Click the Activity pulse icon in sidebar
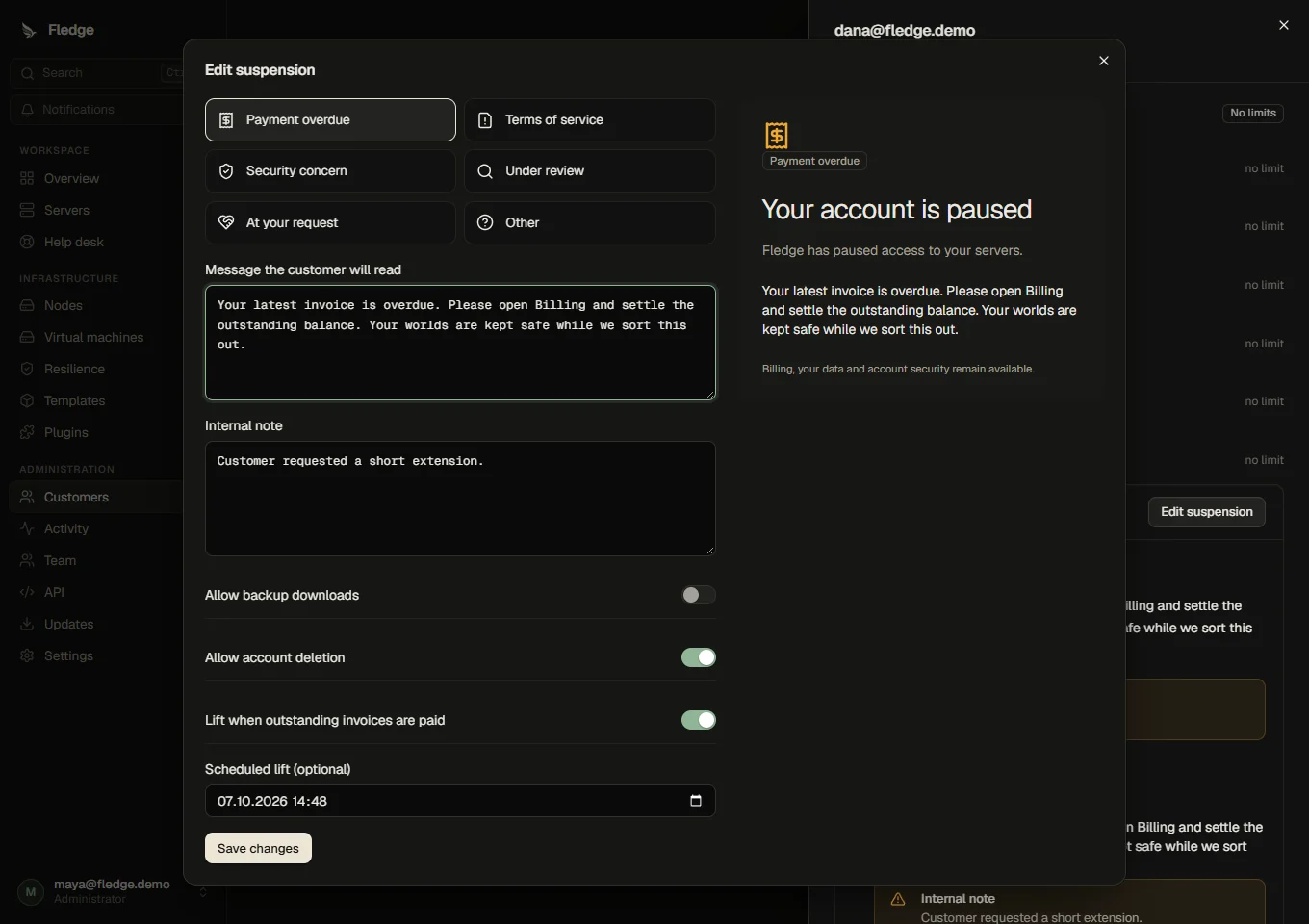1309x924 pixels. (x=27, y=528)
